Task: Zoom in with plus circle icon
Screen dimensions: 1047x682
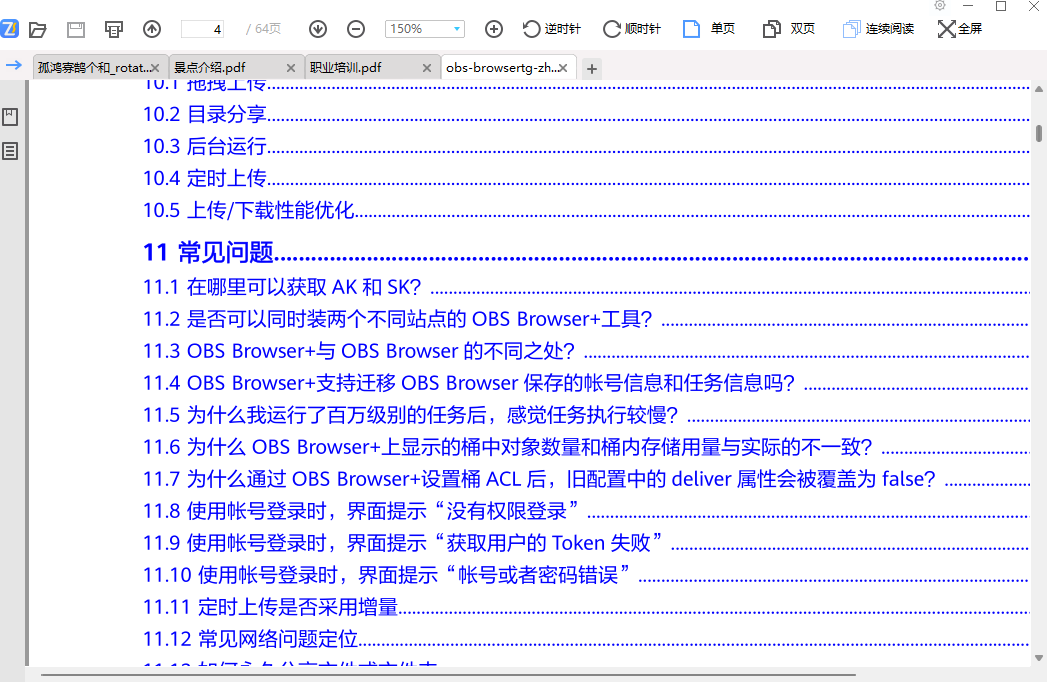Action: click(493, 29)
